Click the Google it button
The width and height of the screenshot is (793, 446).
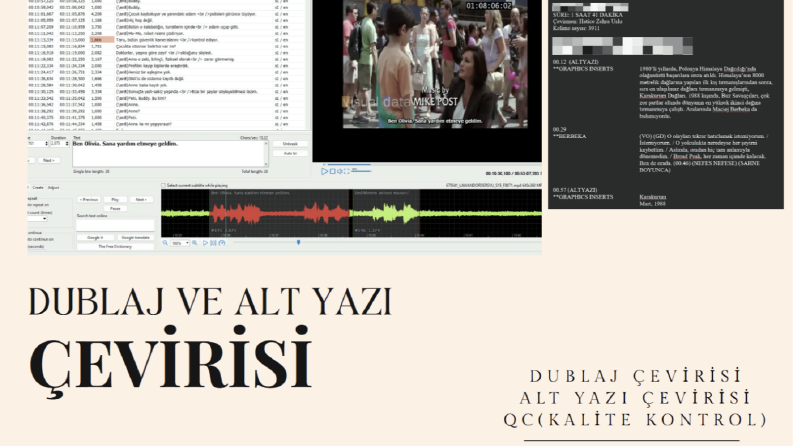pos(95,237)
